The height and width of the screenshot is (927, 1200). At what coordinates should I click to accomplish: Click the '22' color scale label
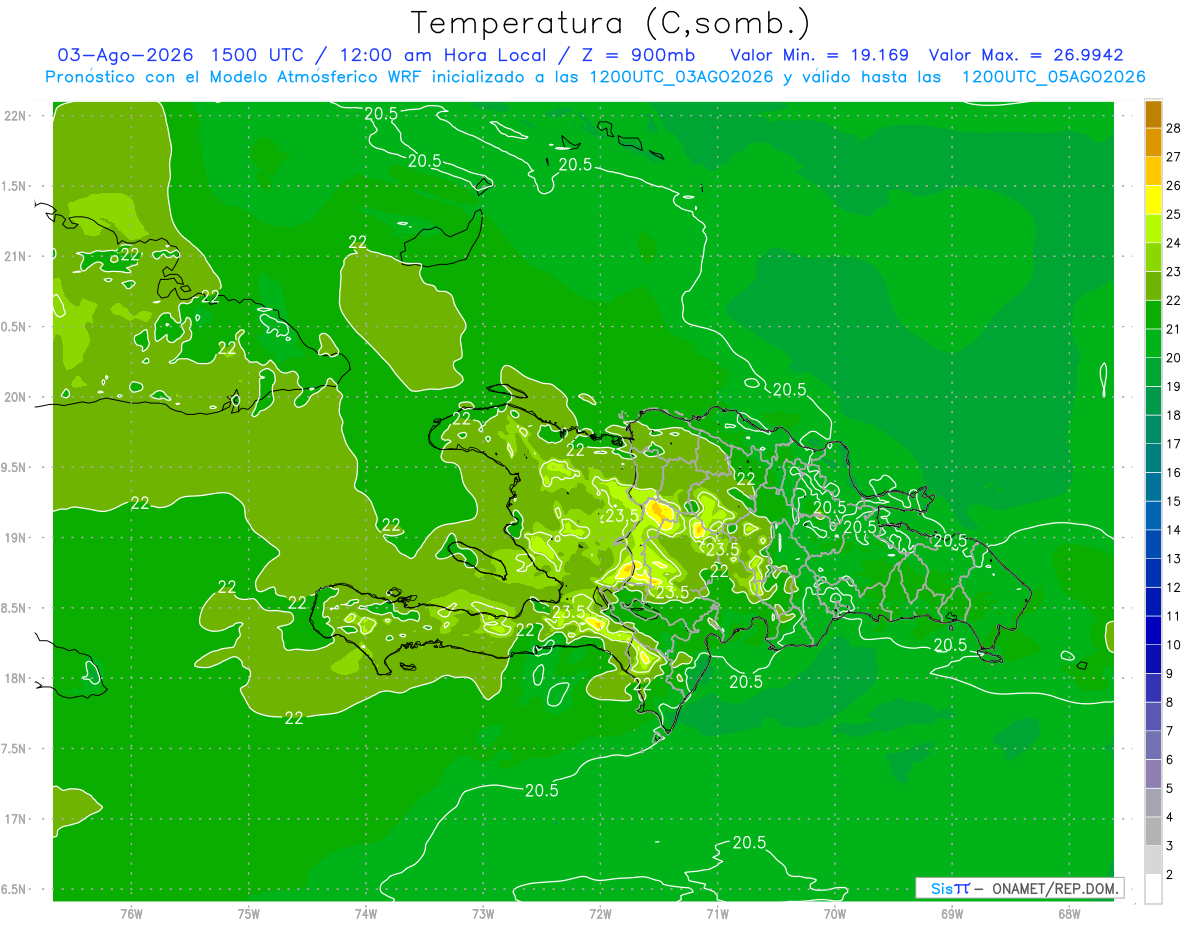[1174, 300]
